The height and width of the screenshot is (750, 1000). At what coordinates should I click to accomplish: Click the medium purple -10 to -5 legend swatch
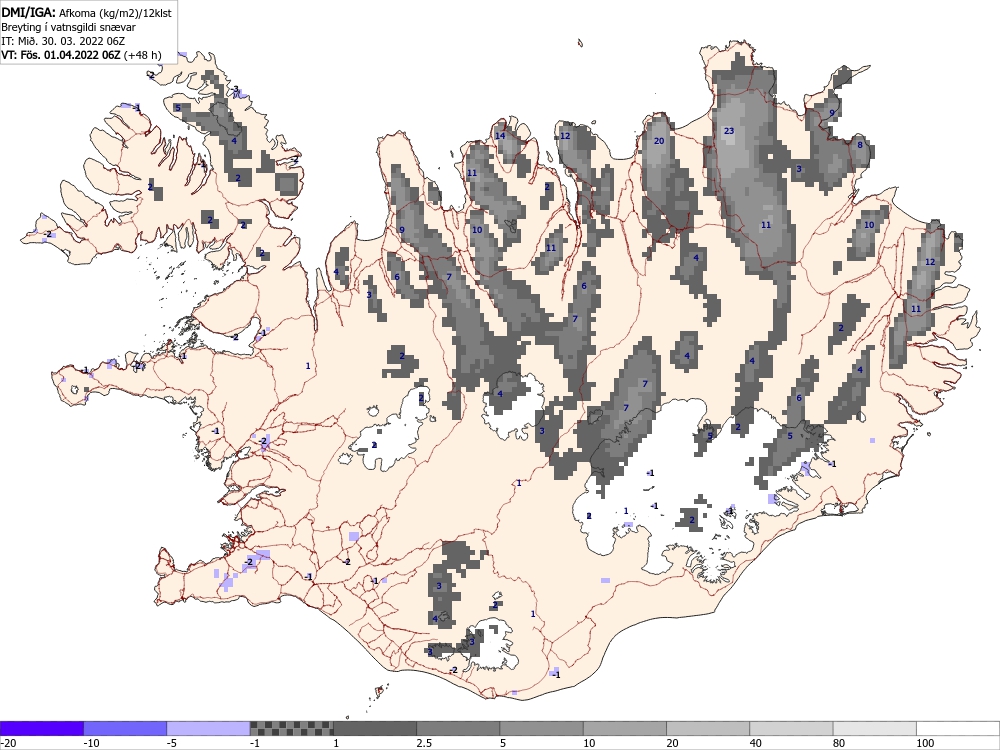(125, 728)
